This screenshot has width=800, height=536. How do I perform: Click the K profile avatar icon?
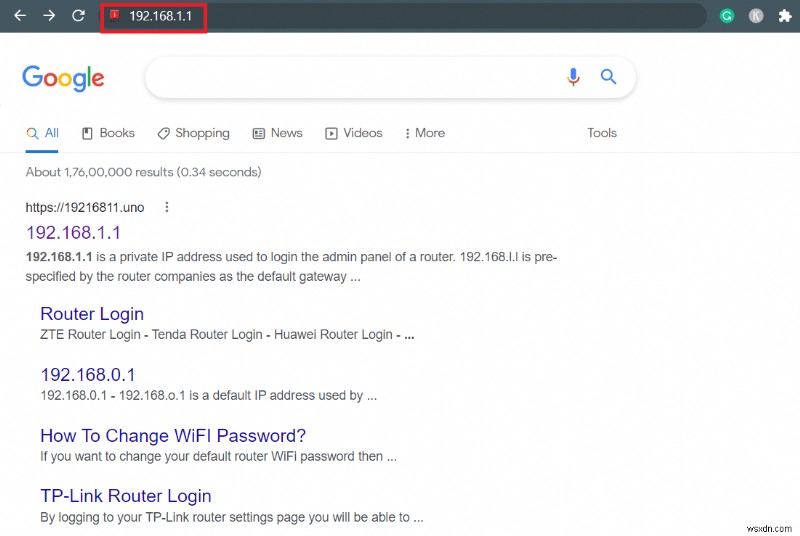[x=755, y=16]
